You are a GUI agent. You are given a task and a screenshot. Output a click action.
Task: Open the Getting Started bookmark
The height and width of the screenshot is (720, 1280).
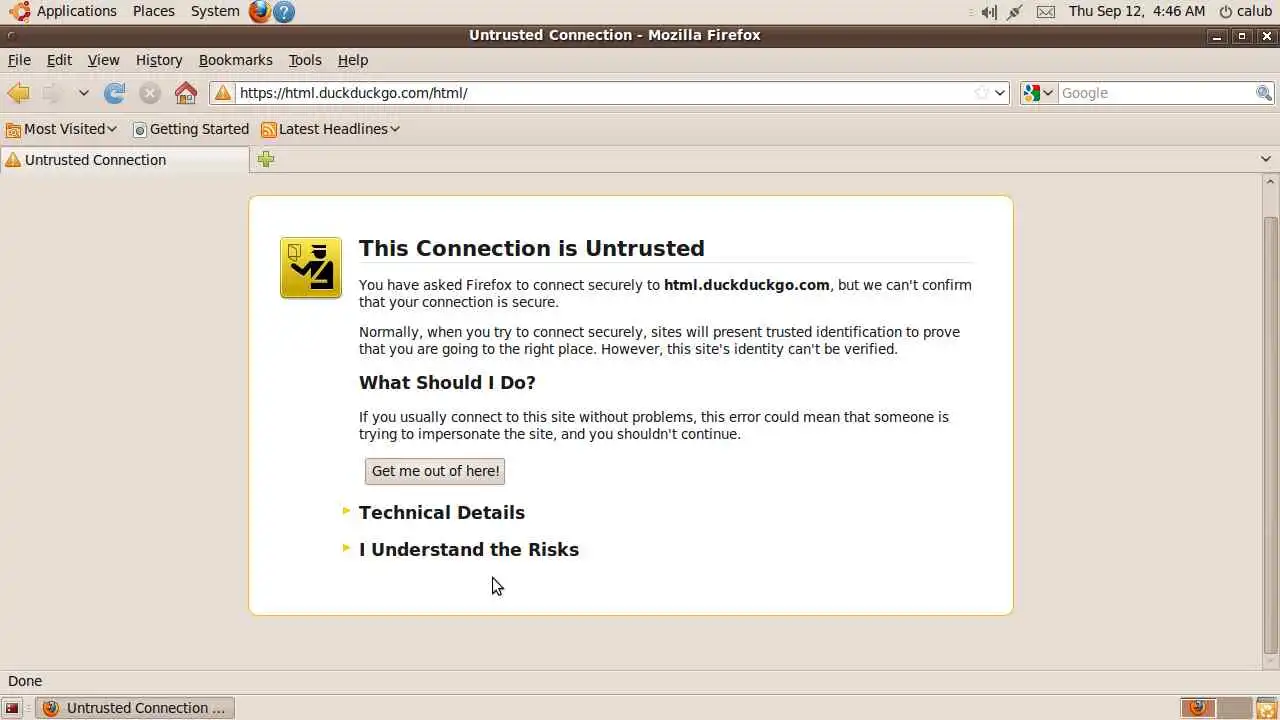(191, 129)
